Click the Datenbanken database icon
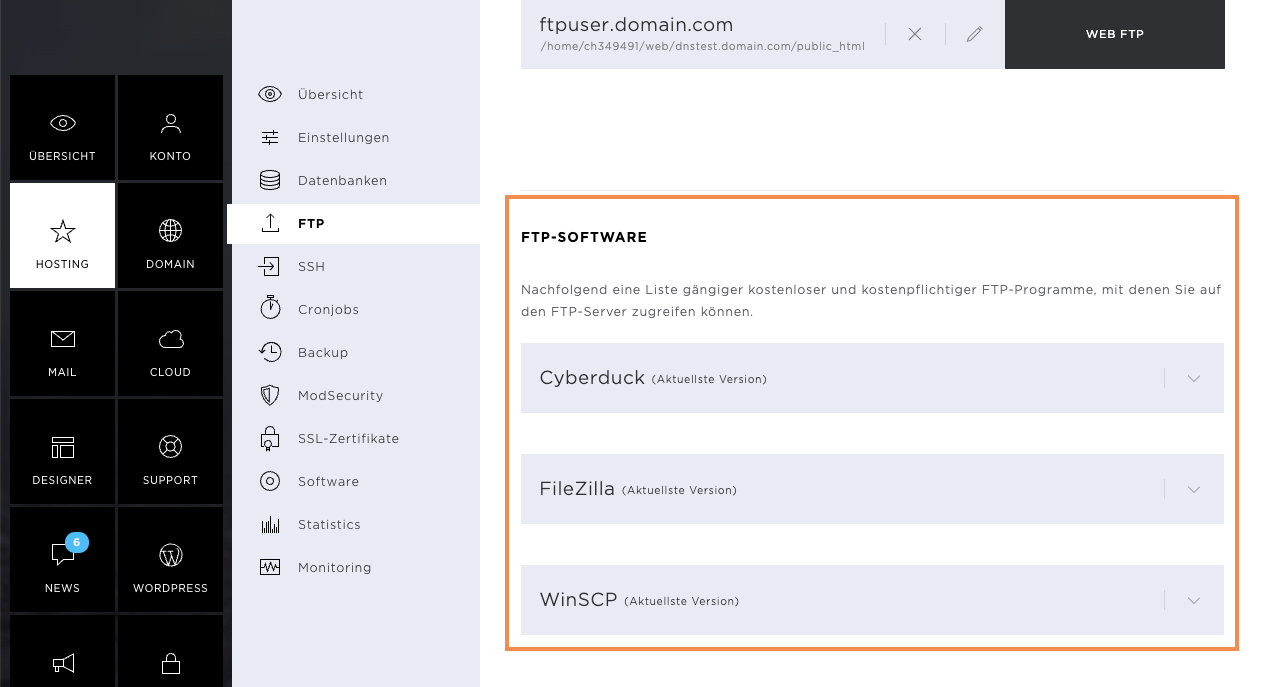 click(x=270, y=180)
